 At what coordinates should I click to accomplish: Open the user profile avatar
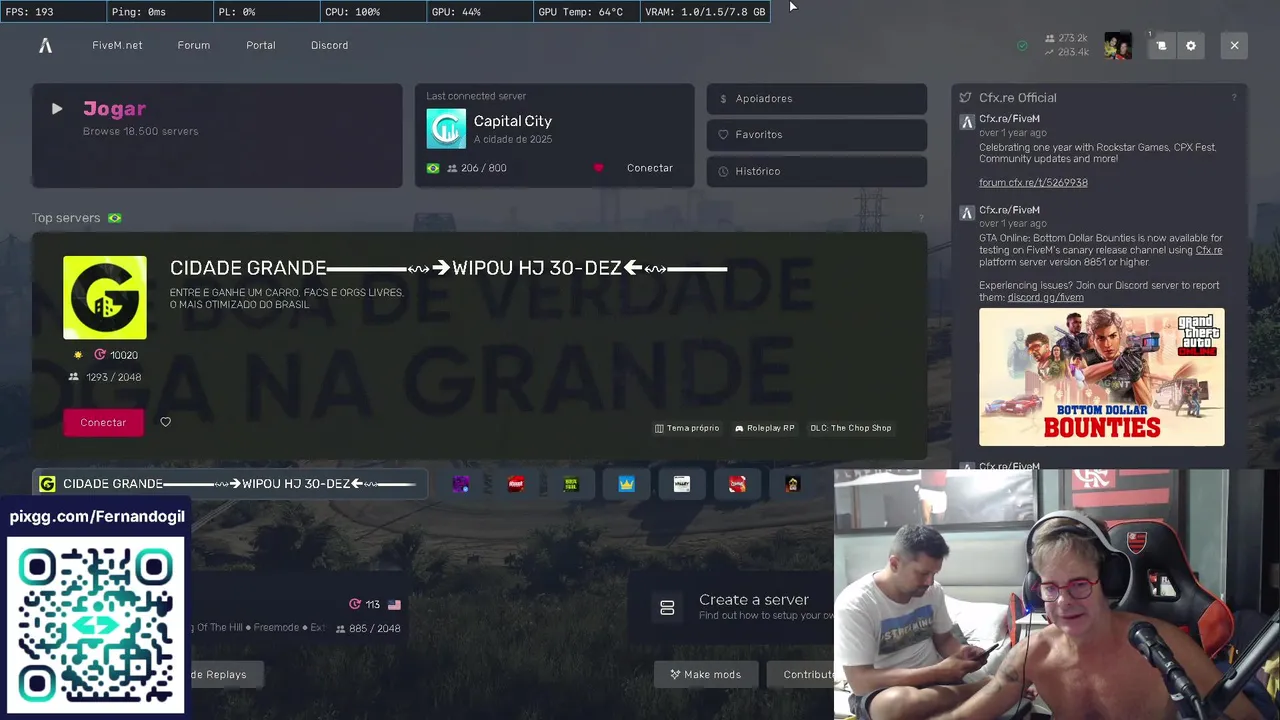[1118, 45]
